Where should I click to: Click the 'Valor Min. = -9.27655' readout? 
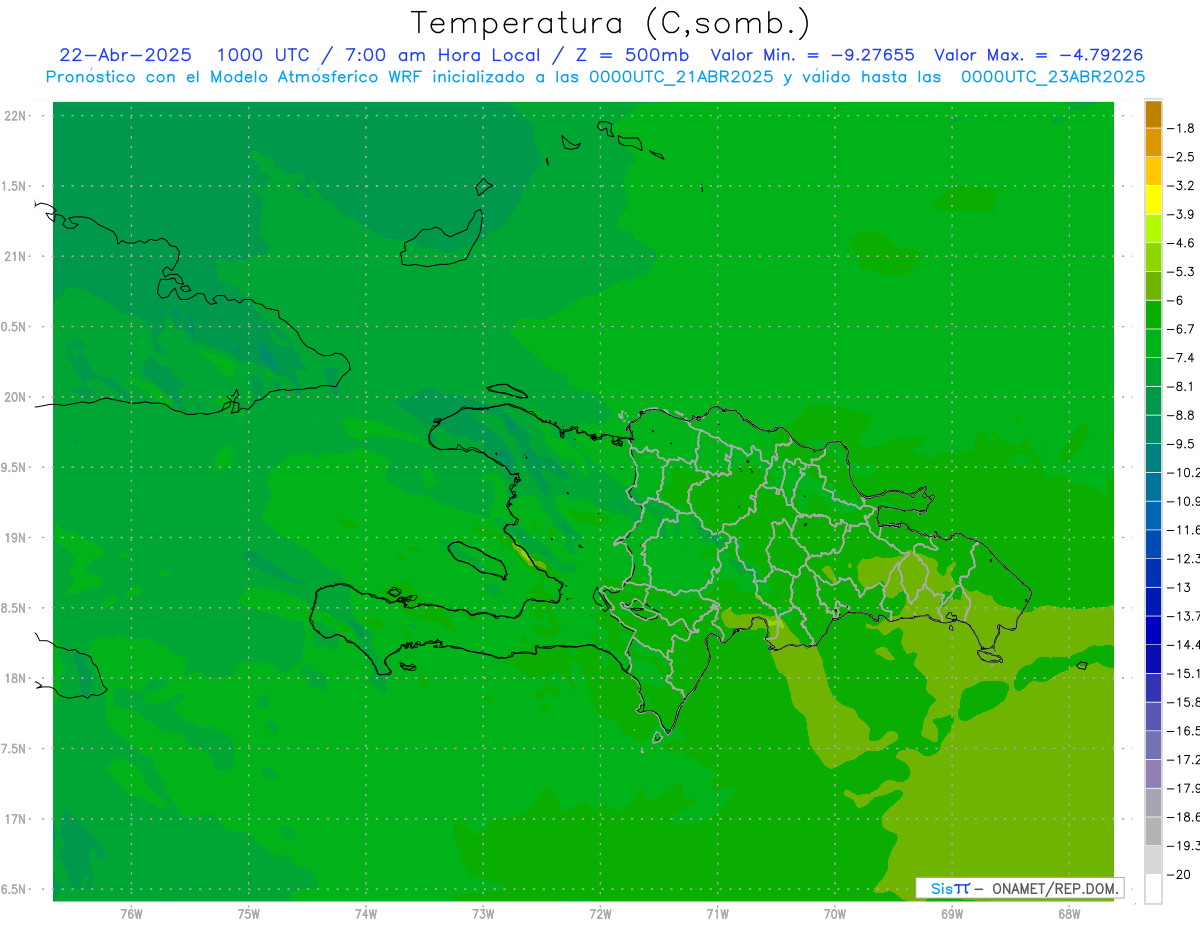pos(812,55)
